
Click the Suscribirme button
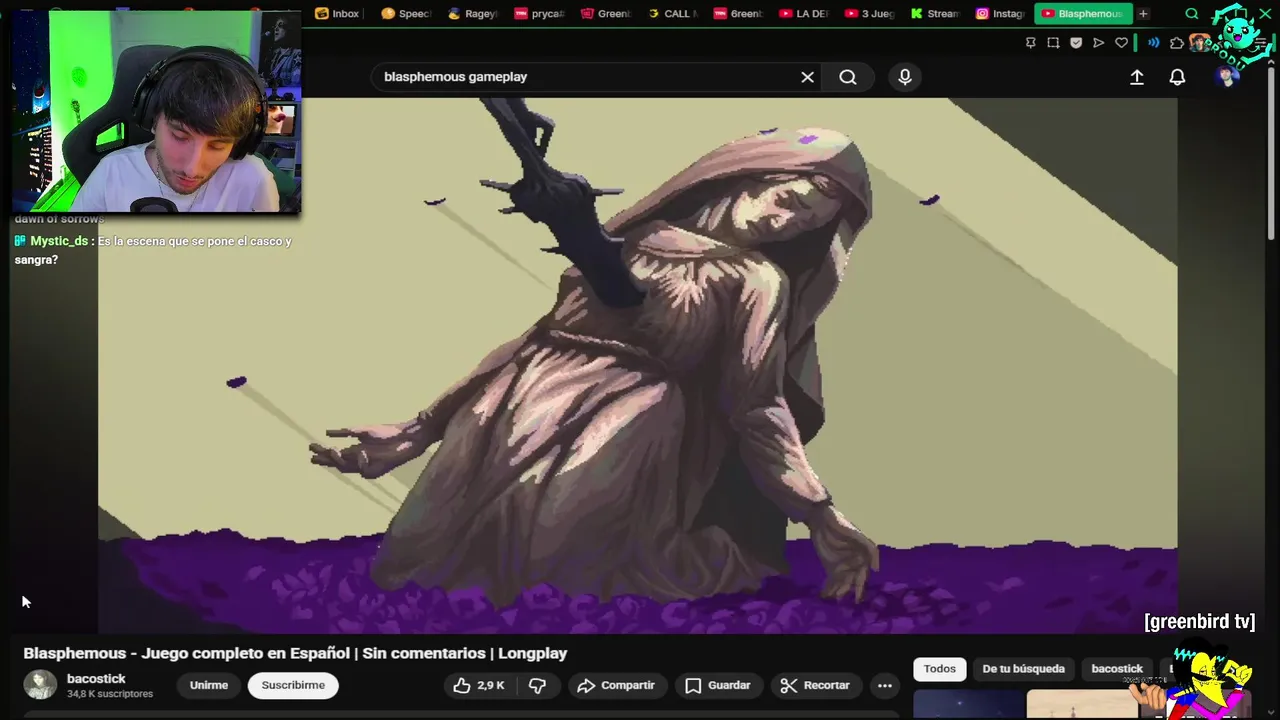pyautogui.click(x=293, y=685)
